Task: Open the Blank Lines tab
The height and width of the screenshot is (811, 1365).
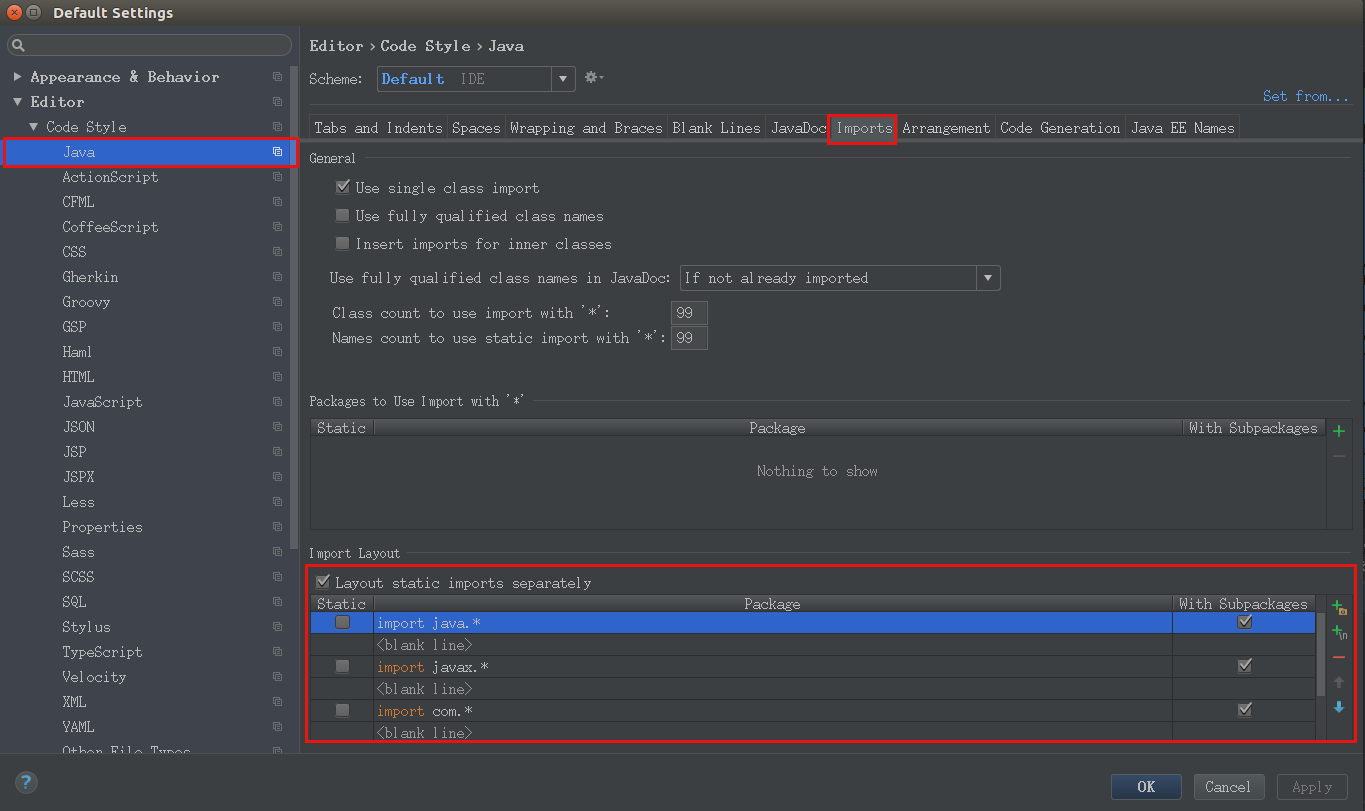Action: pyautogui.click(x=716, y=128)
